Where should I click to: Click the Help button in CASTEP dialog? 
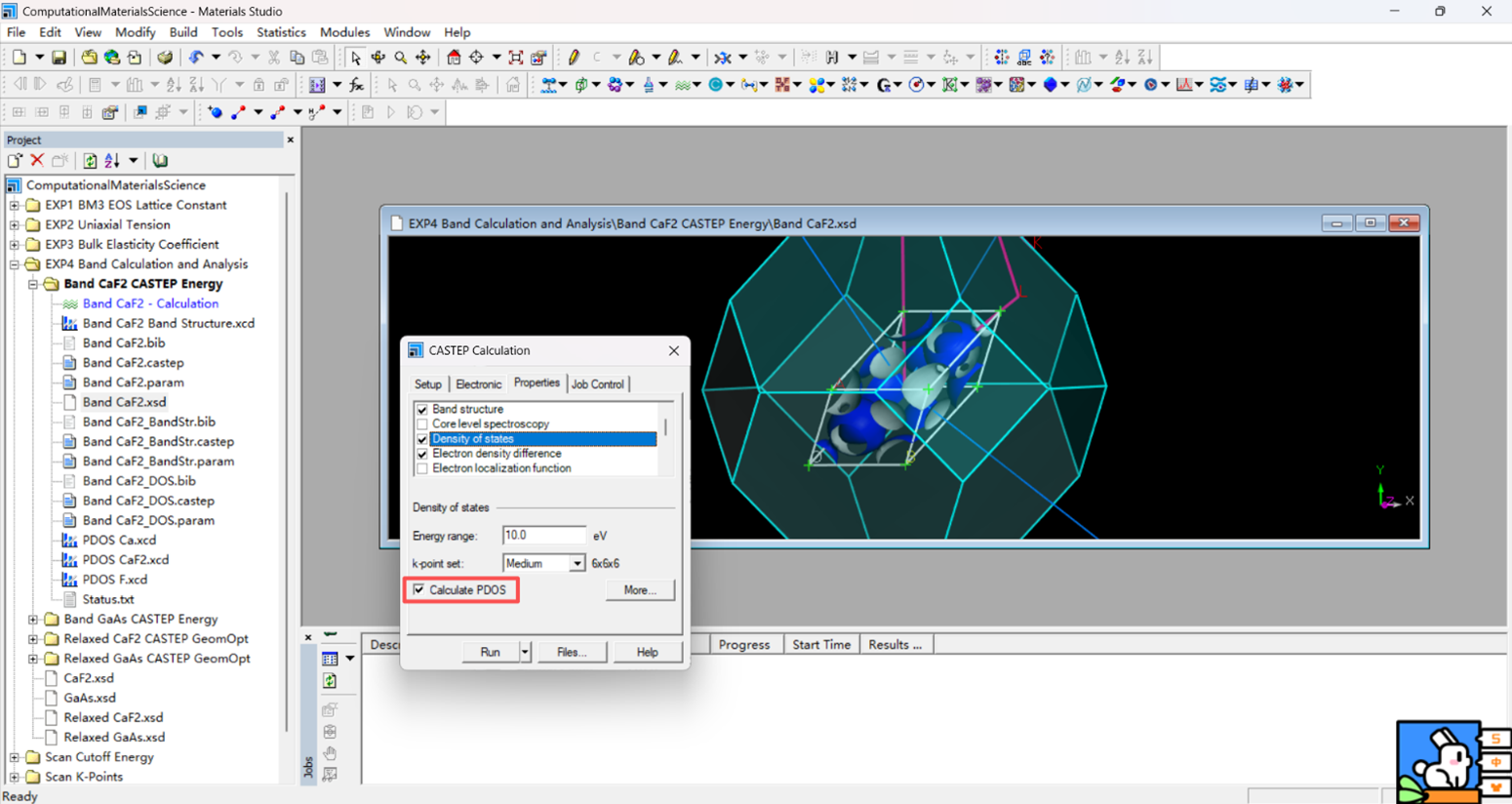[647, 652]
